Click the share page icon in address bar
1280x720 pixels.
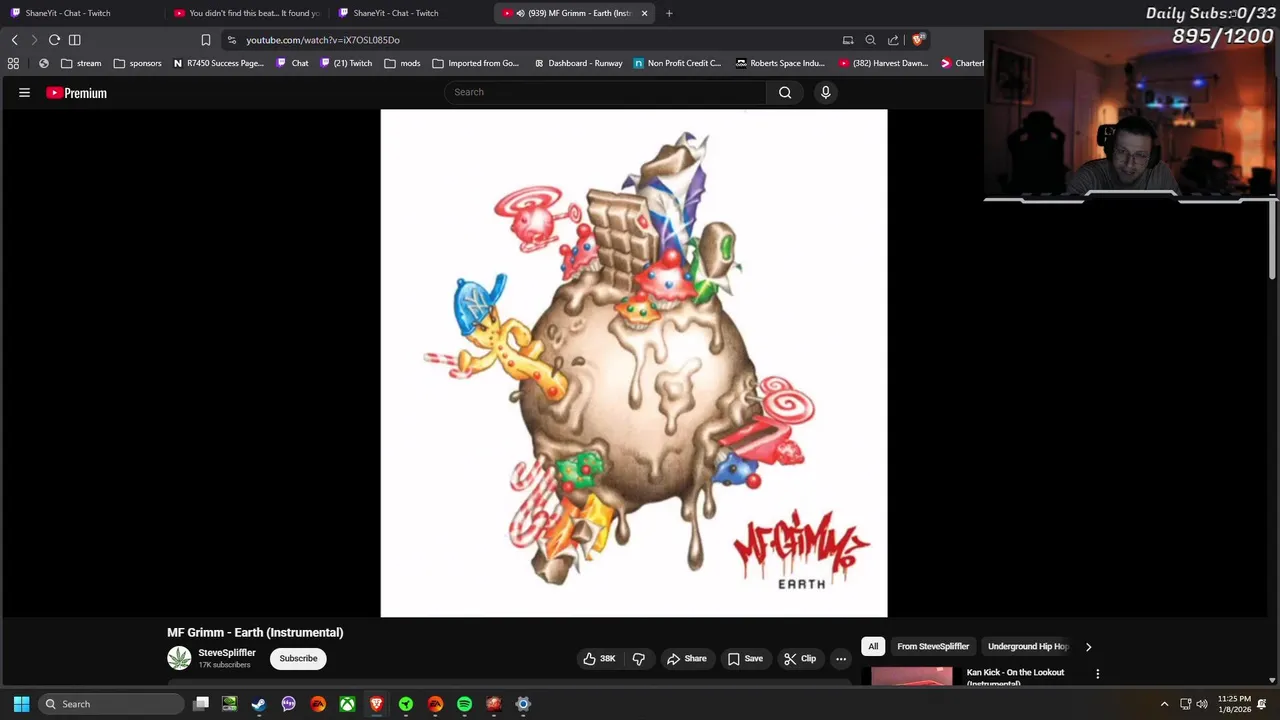tap(893, 40)
